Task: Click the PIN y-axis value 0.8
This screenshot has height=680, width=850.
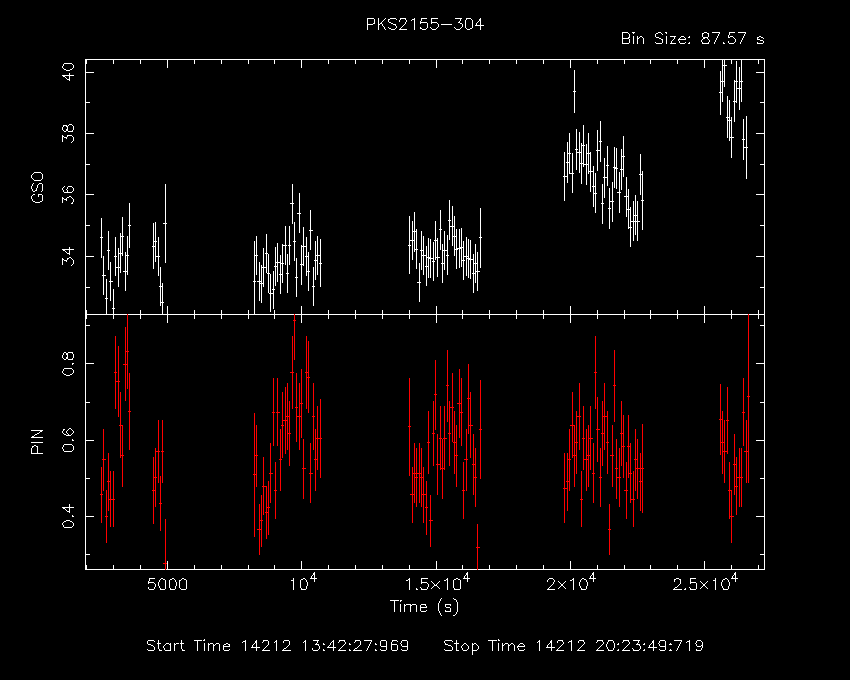Action: point(68,363)
